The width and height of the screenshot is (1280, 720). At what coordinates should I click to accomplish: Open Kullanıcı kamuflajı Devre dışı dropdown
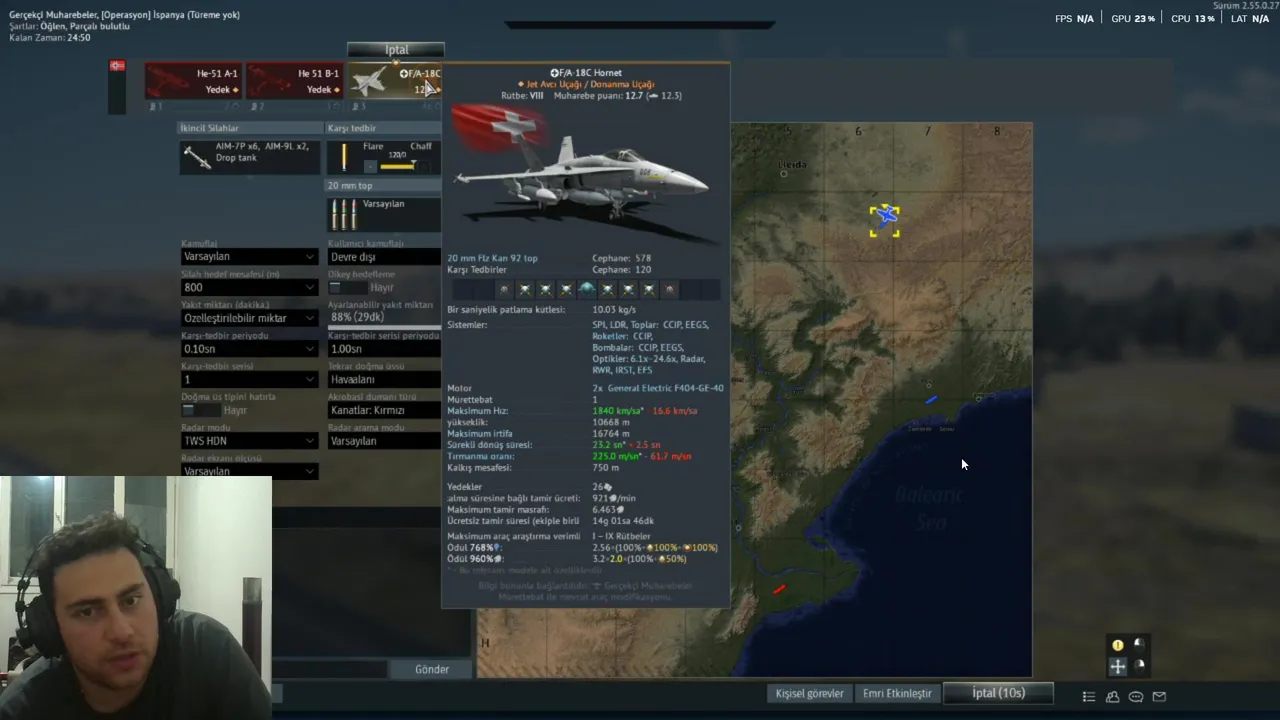384,257
